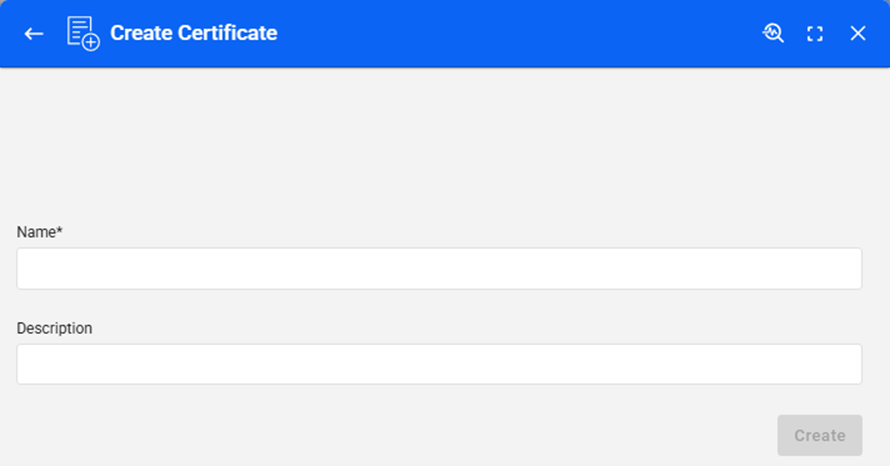
Task: Place cursor in the required Name input
Action: (439, 269)
